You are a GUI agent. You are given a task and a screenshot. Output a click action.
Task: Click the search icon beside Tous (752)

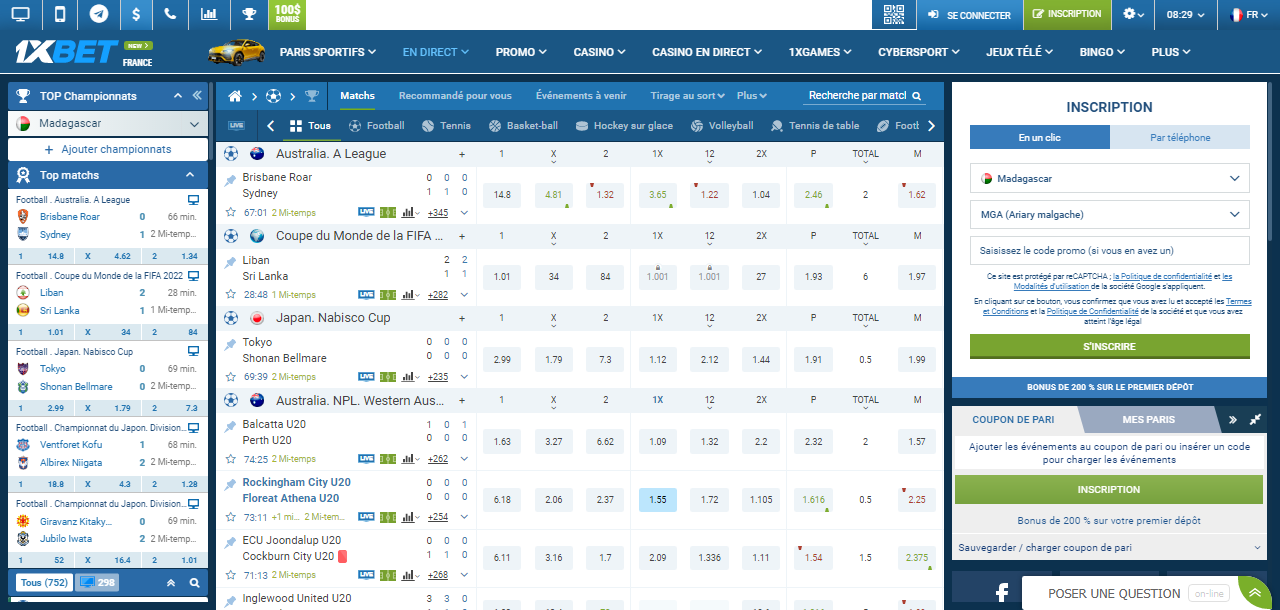[195, 583]
